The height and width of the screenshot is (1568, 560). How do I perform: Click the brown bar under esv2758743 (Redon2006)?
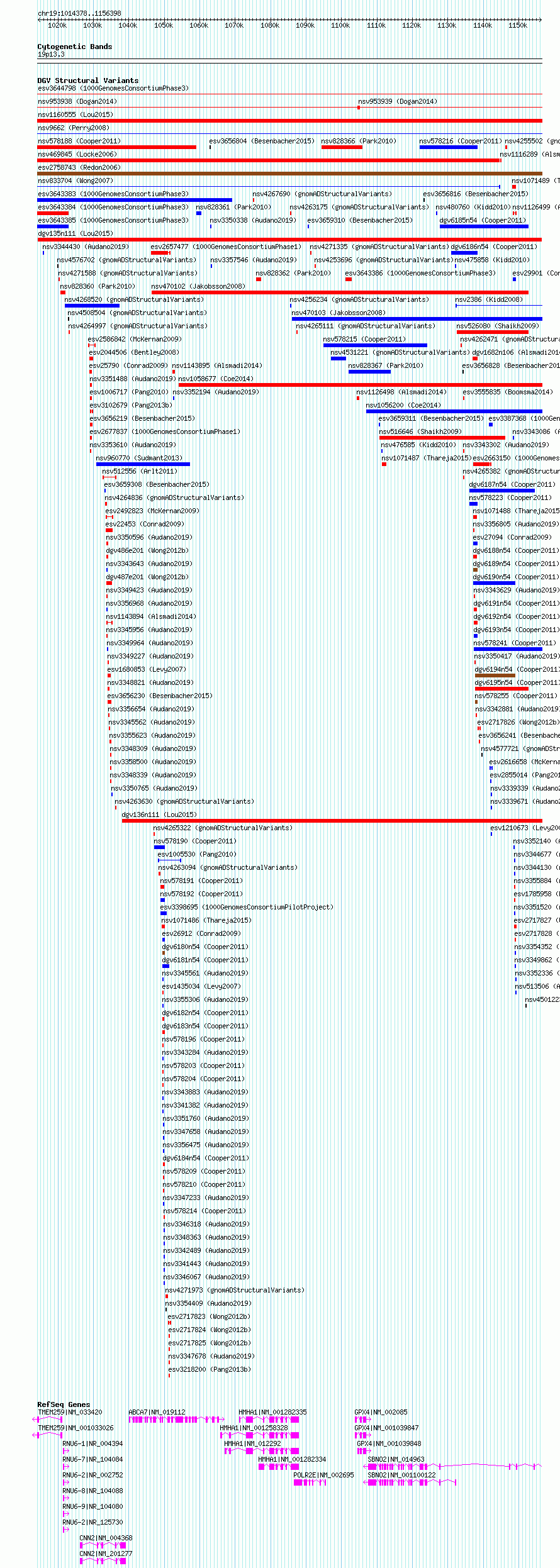click(289, 174)
